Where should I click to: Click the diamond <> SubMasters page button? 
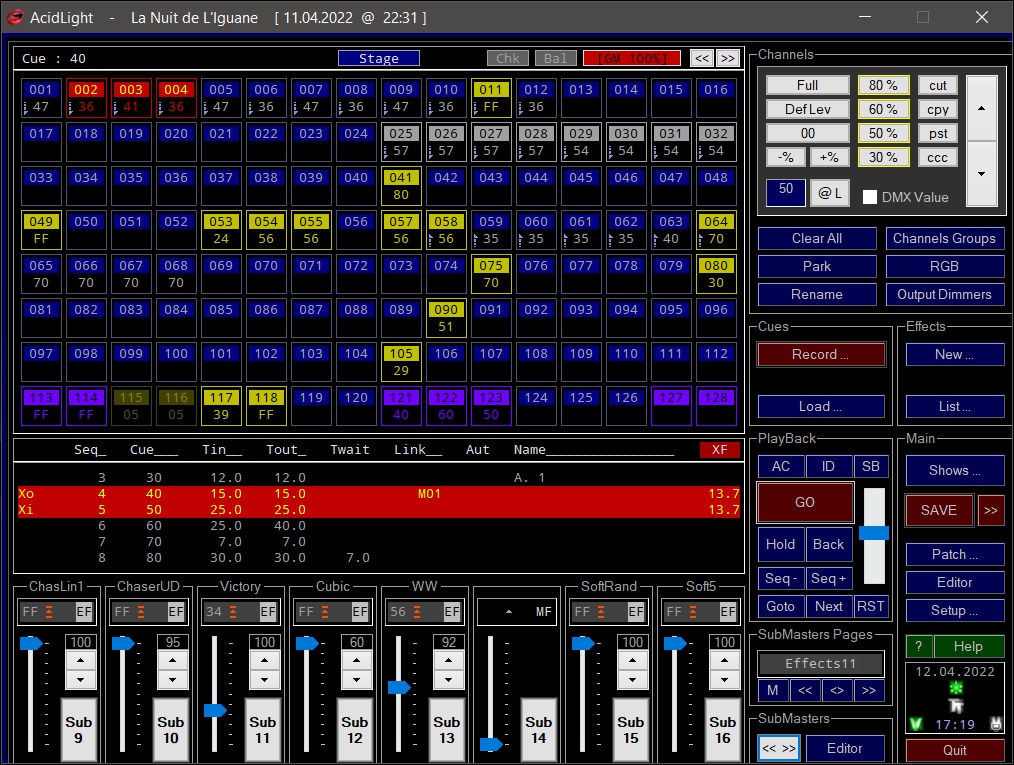(x=836, y=690)
